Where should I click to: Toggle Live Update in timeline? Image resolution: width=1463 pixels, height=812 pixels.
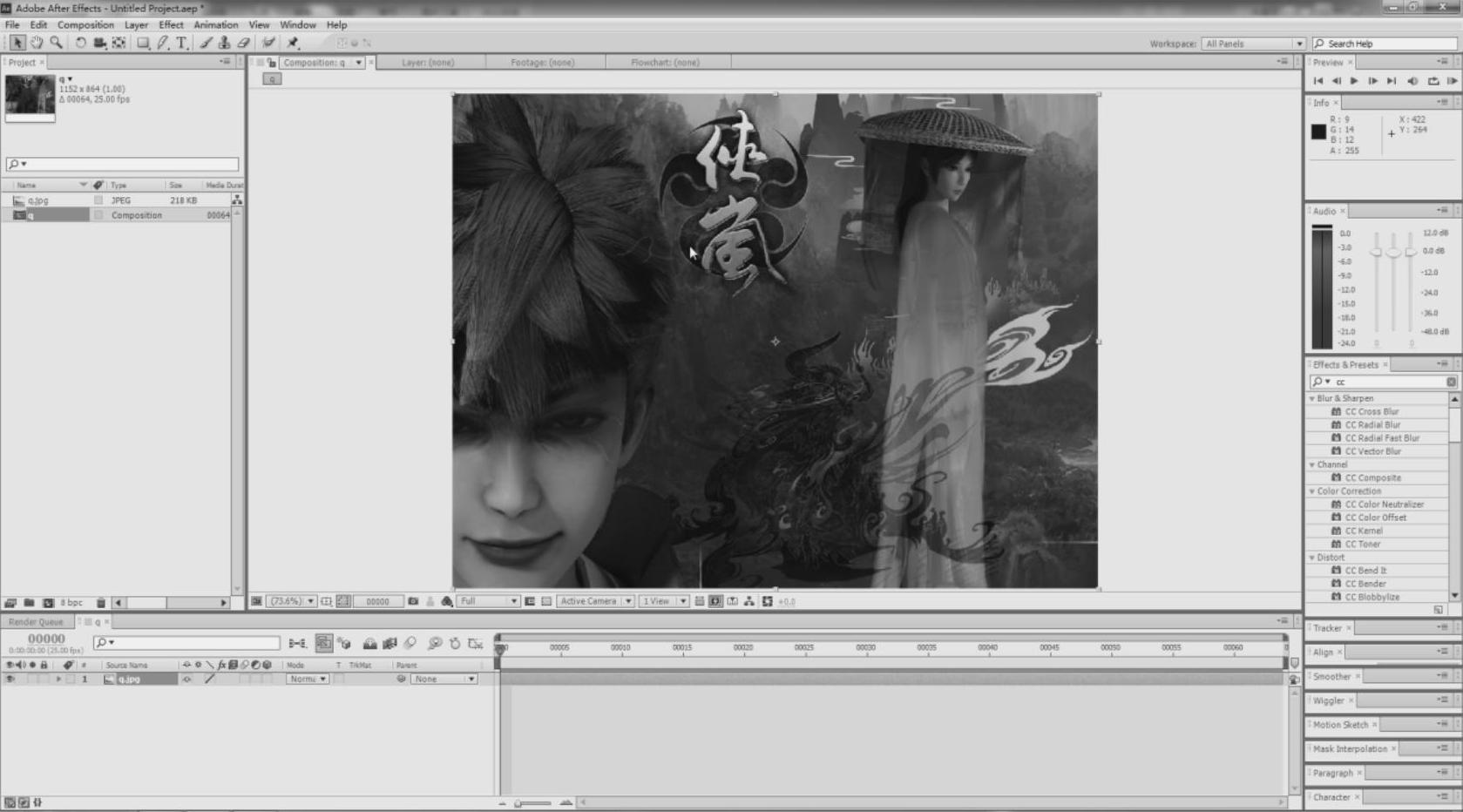[x=324, y=644]
